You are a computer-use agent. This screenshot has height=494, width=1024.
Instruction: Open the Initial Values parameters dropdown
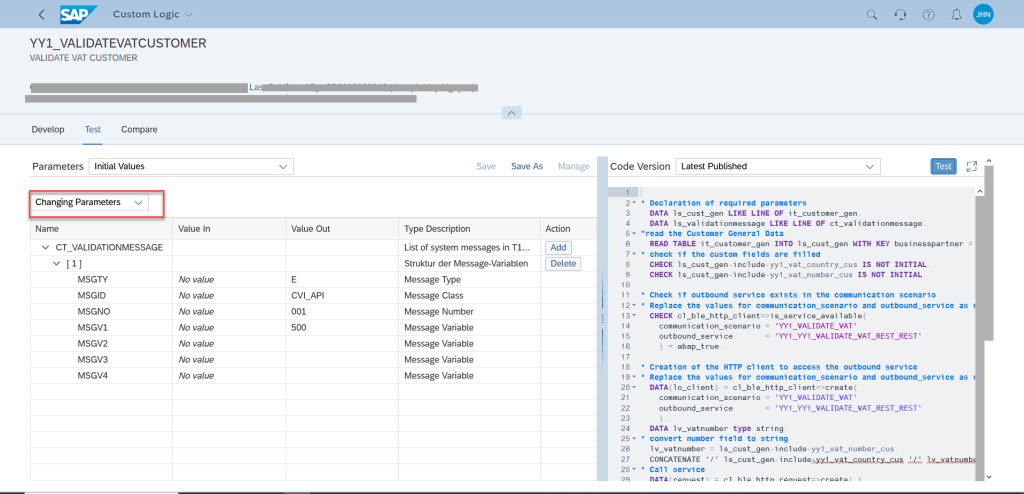click(x=190, y=166)
